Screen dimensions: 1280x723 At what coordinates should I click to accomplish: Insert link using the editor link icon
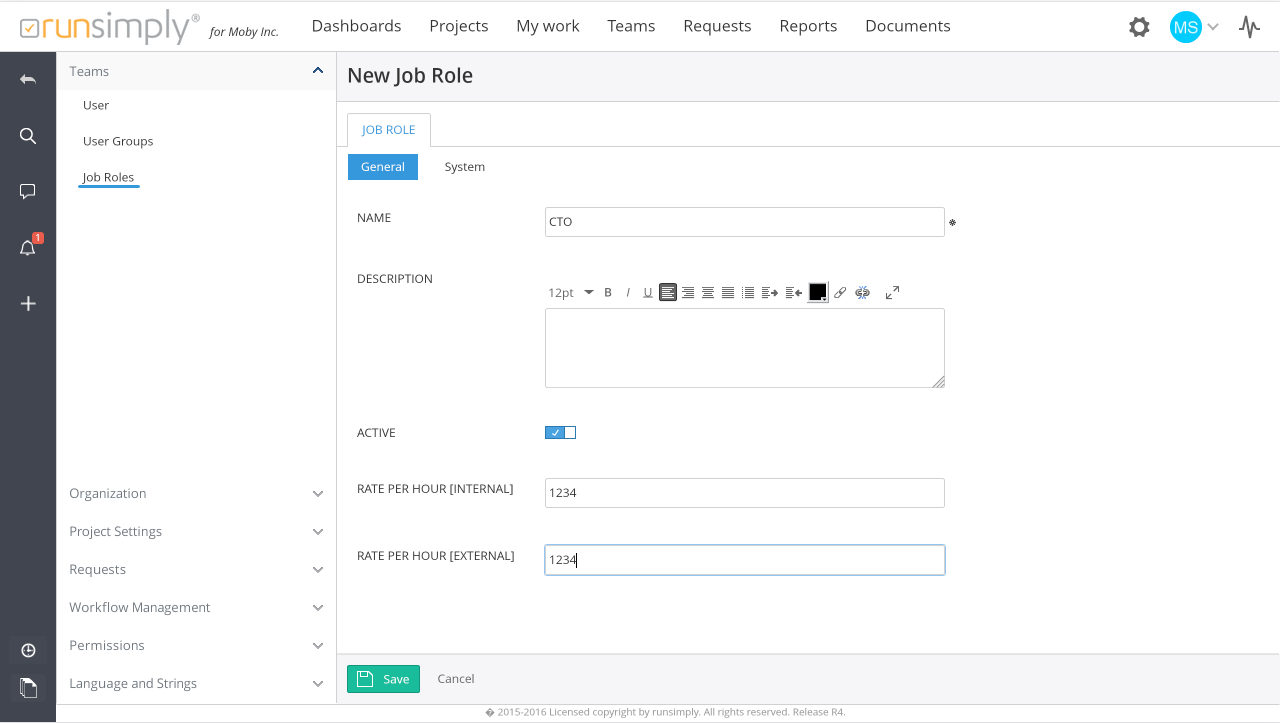tap(840, 293)
